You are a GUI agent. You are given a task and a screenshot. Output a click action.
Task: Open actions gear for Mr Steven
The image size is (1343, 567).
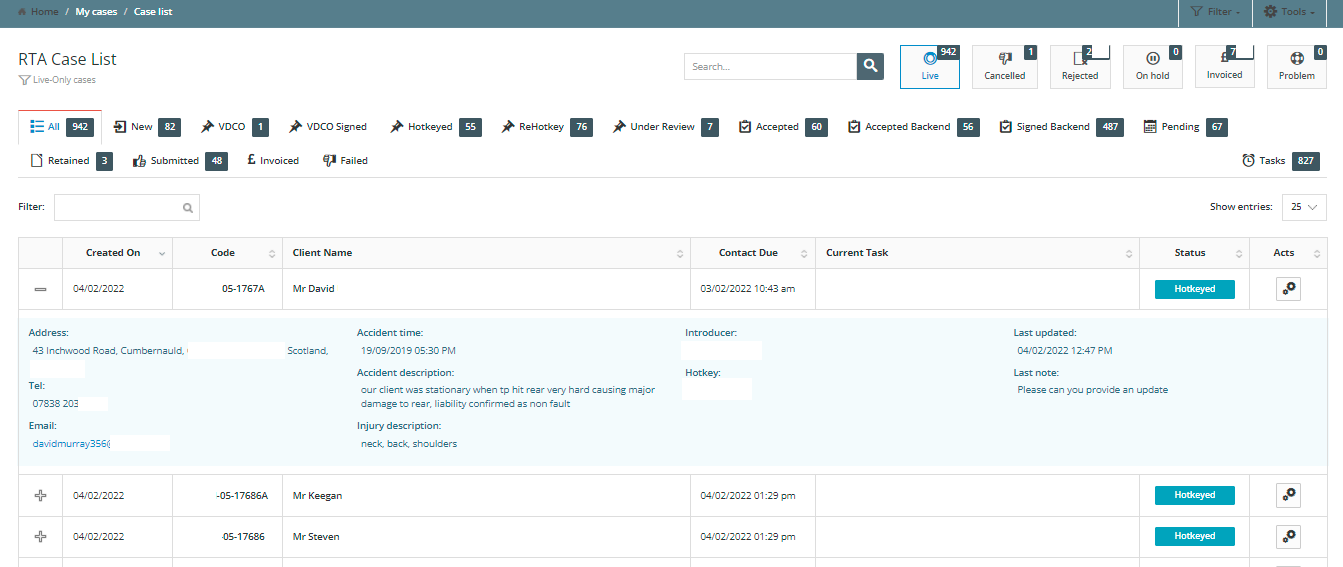point(1288,537)
